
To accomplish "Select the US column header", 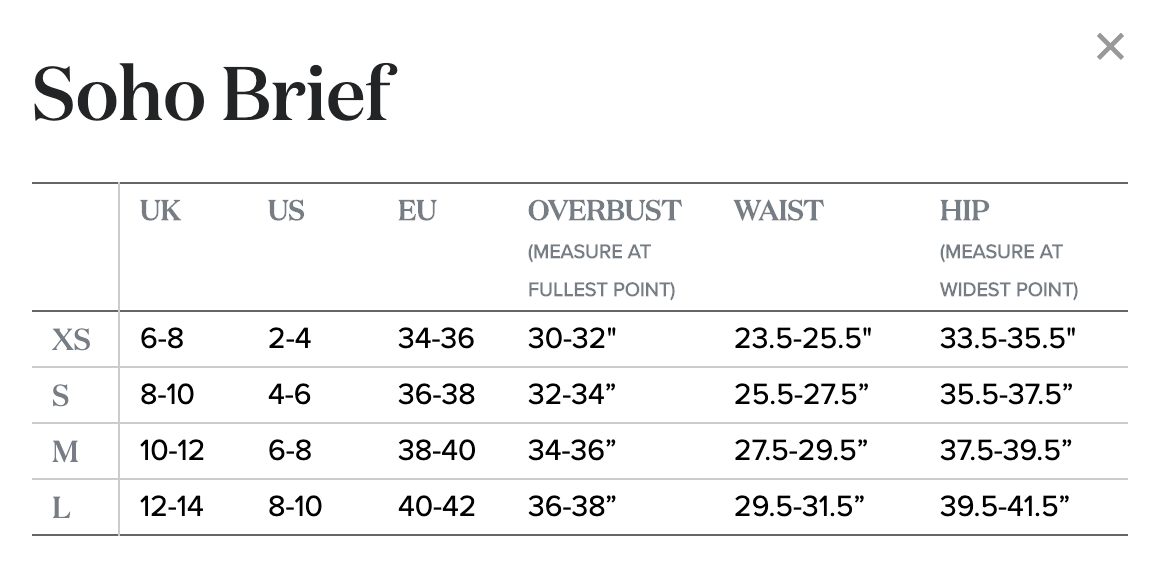I will coord(287,211).
